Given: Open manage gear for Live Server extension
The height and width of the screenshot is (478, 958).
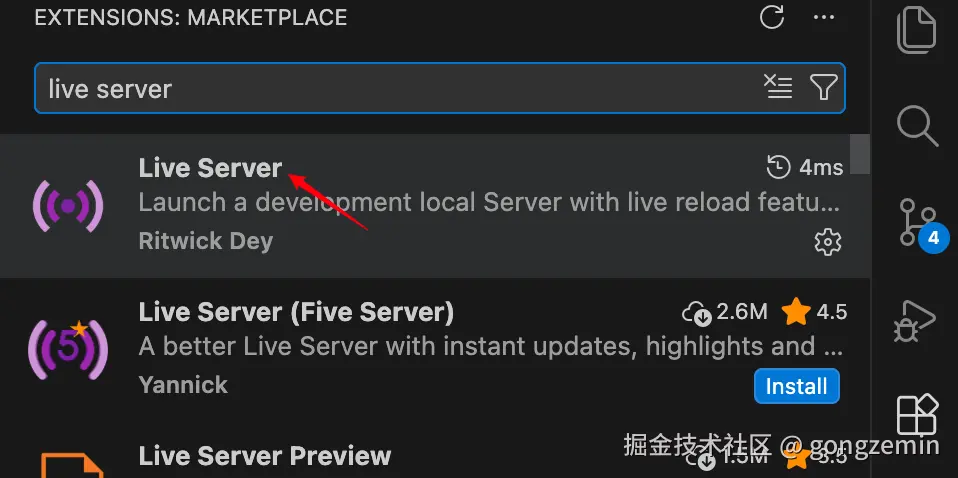Looking at the screenshot, I should pyautogui.click(x=828, y=242).
